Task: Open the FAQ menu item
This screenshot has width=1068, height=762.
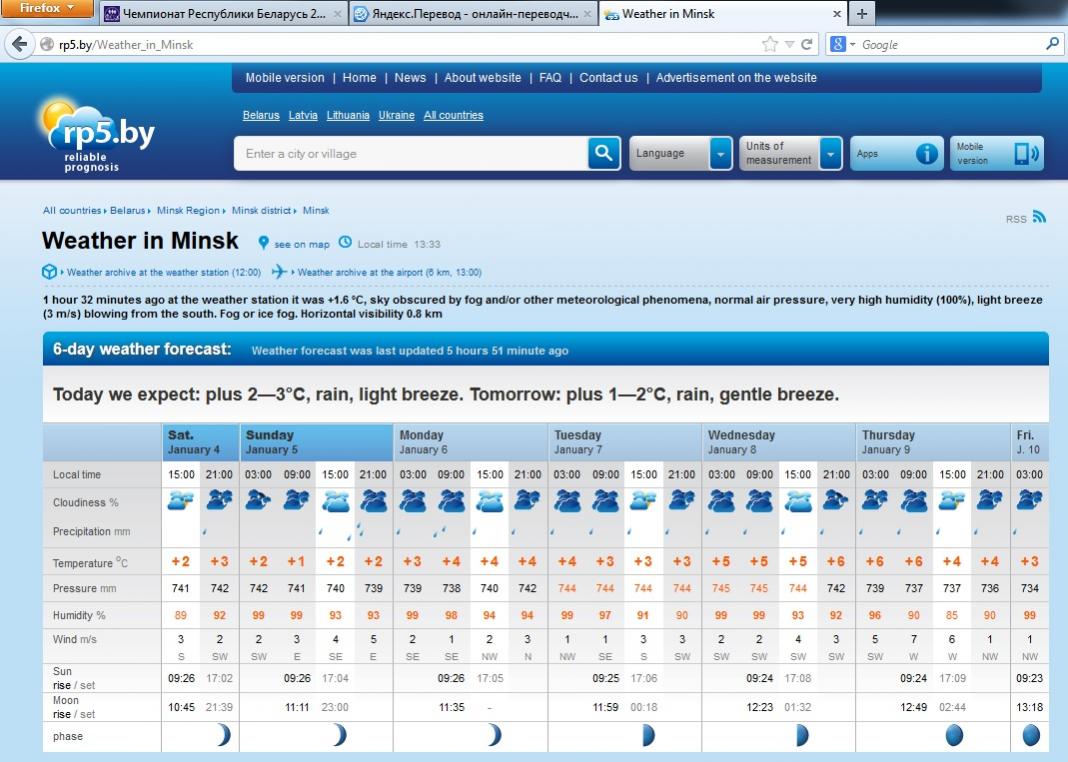Action: click(x=550, y=77)
